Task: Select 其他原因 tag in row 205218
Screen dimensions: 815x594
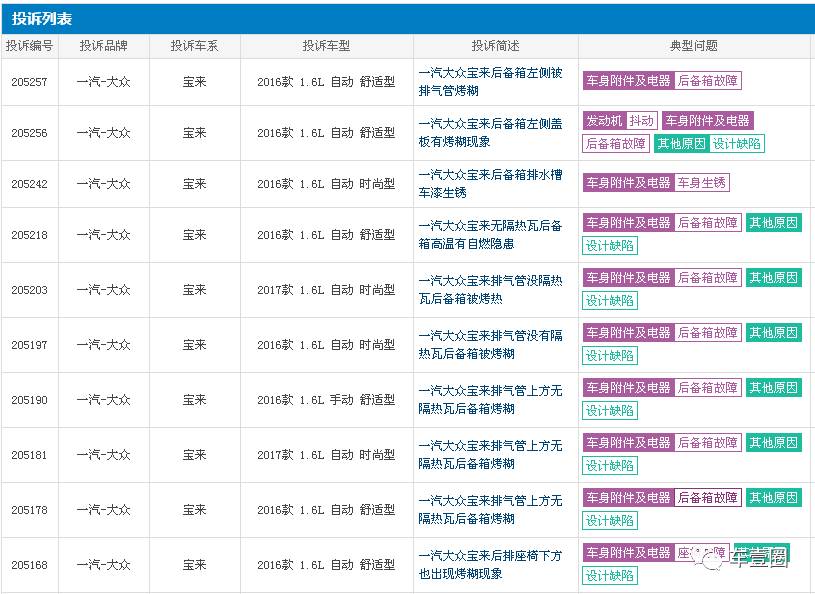Action: tap(774, 222)
